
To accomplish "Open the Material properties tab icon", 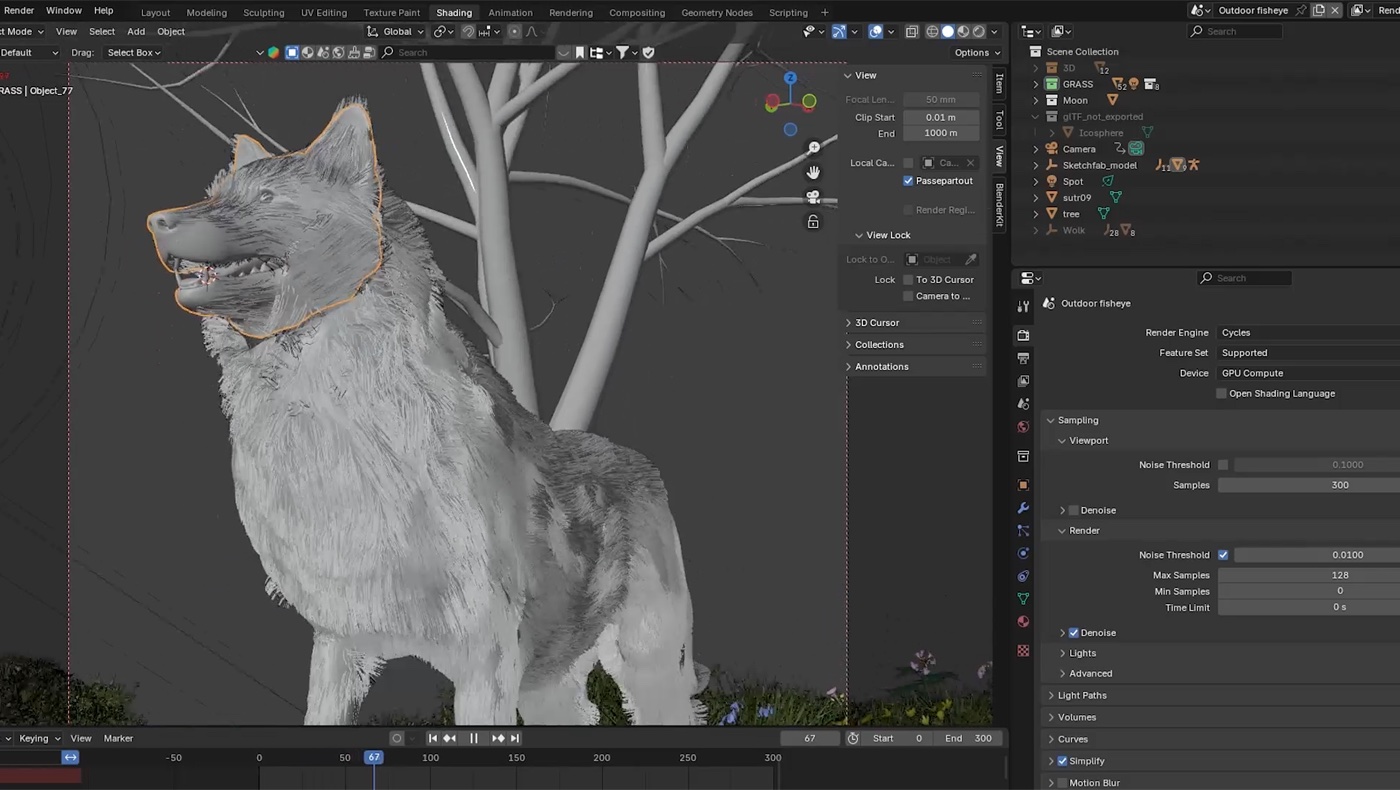I will [1023, 621].
